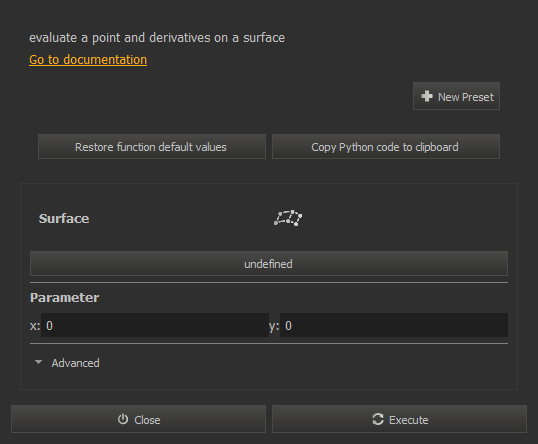Click the x: label beside the input
This screenshot has width=538, height=444.
pos(35,326)
